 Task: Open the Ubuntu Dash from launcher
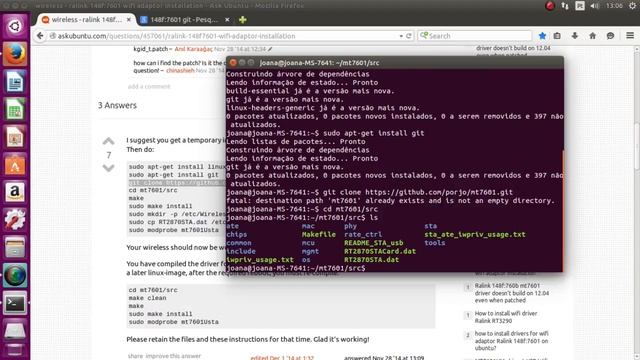click(15, 27)
